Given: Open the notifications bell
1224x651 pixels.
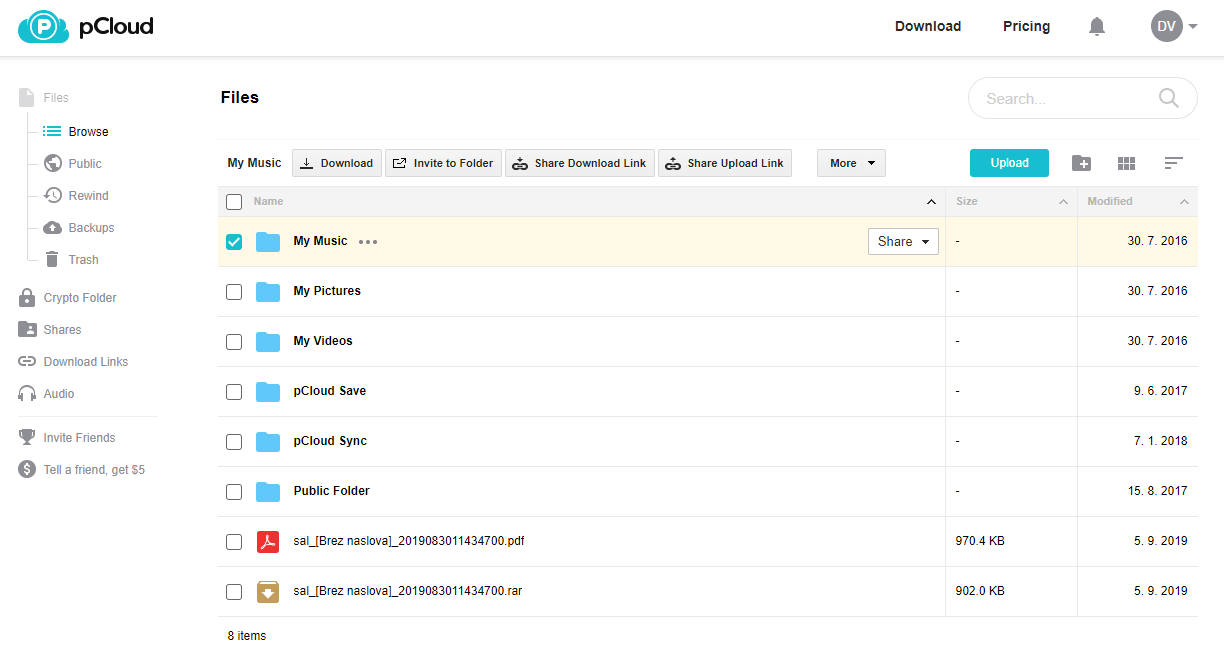Looking at the screenshot, I should click(x=1097, y=27).
